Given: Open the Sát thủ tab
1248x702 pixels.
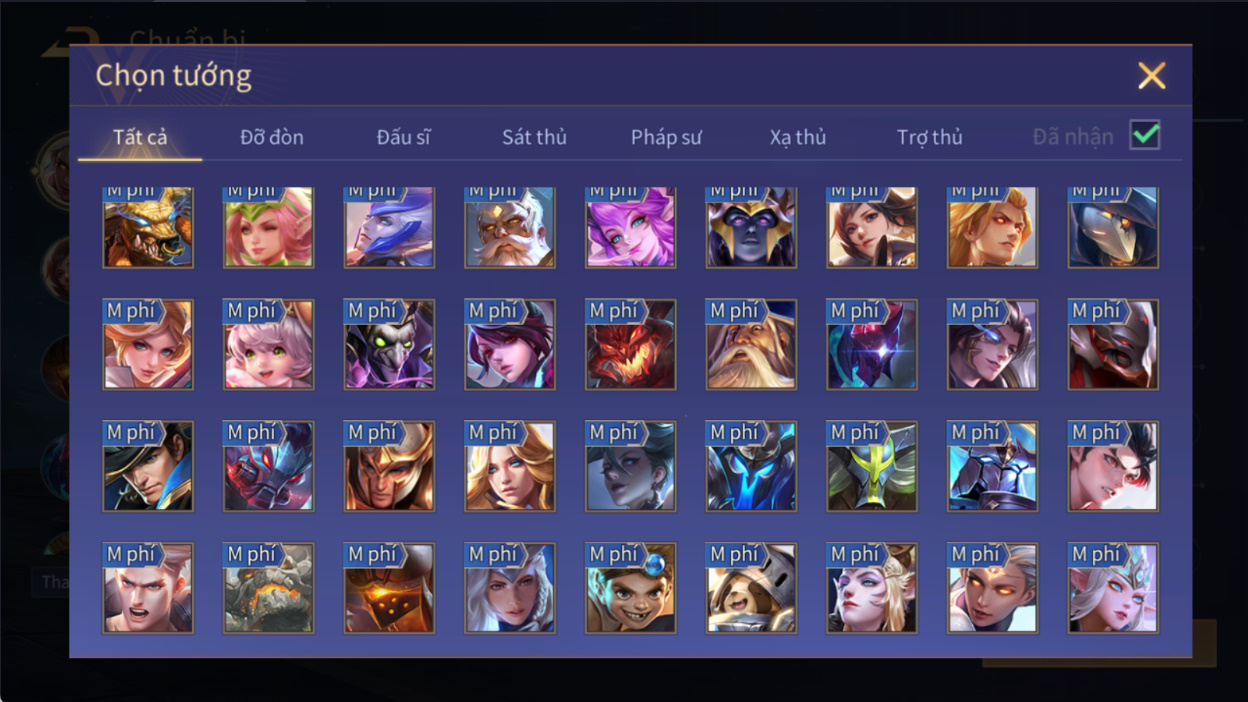Looking at the screenshot, I should (534, 137).
